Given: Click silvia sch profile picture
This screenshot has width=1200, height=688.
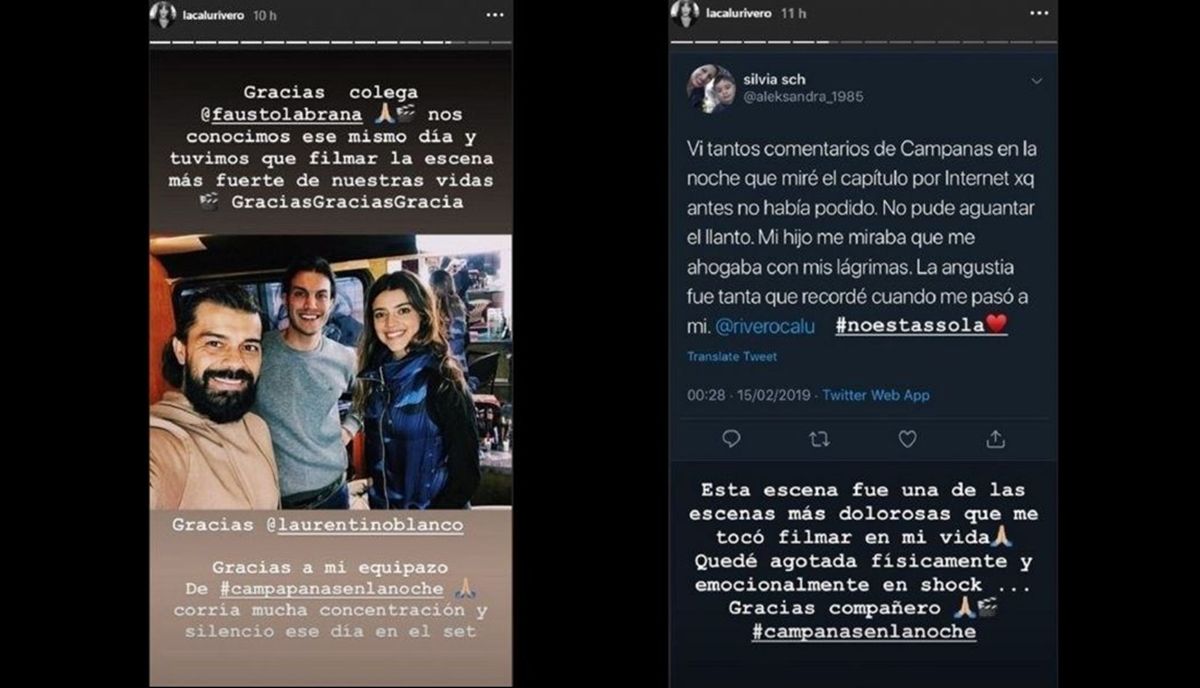Looking at the screenshot, I should click(x=711, y=88).
